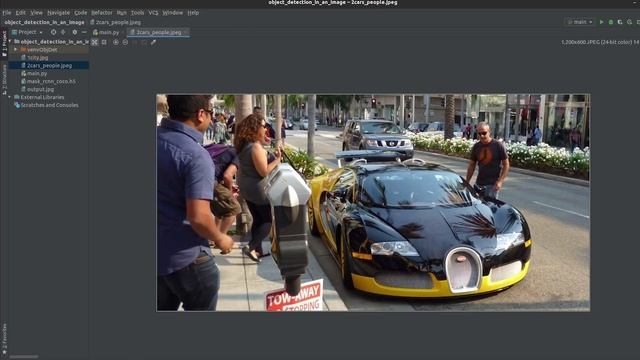The height and width of the screenshot is (360, 640).
Task: Close the 2cars_people.jpeg tab
Action: tap(186, 32)
